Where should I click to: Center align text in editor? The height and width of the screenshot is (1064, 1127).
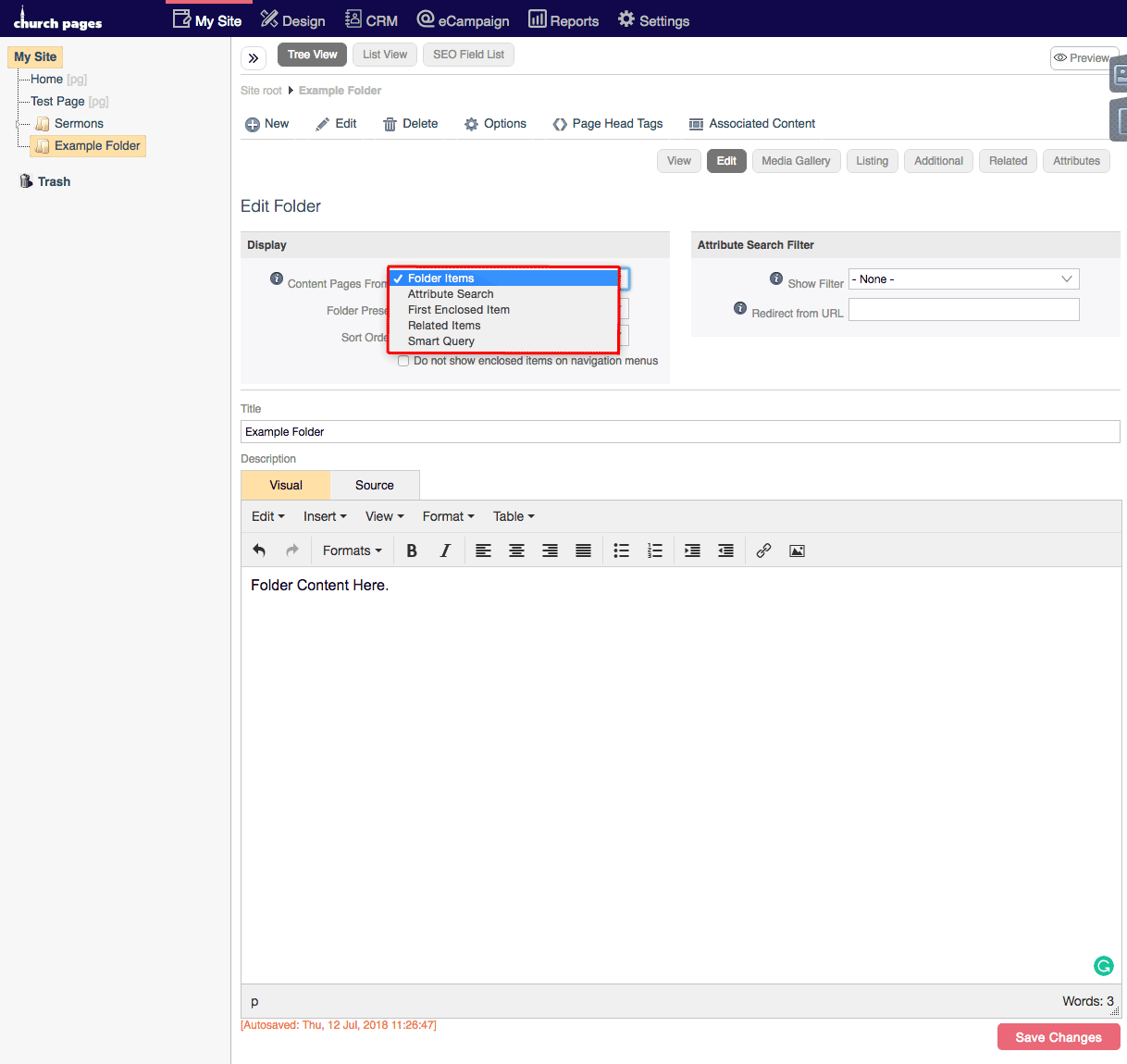click(x=516, y=551)
